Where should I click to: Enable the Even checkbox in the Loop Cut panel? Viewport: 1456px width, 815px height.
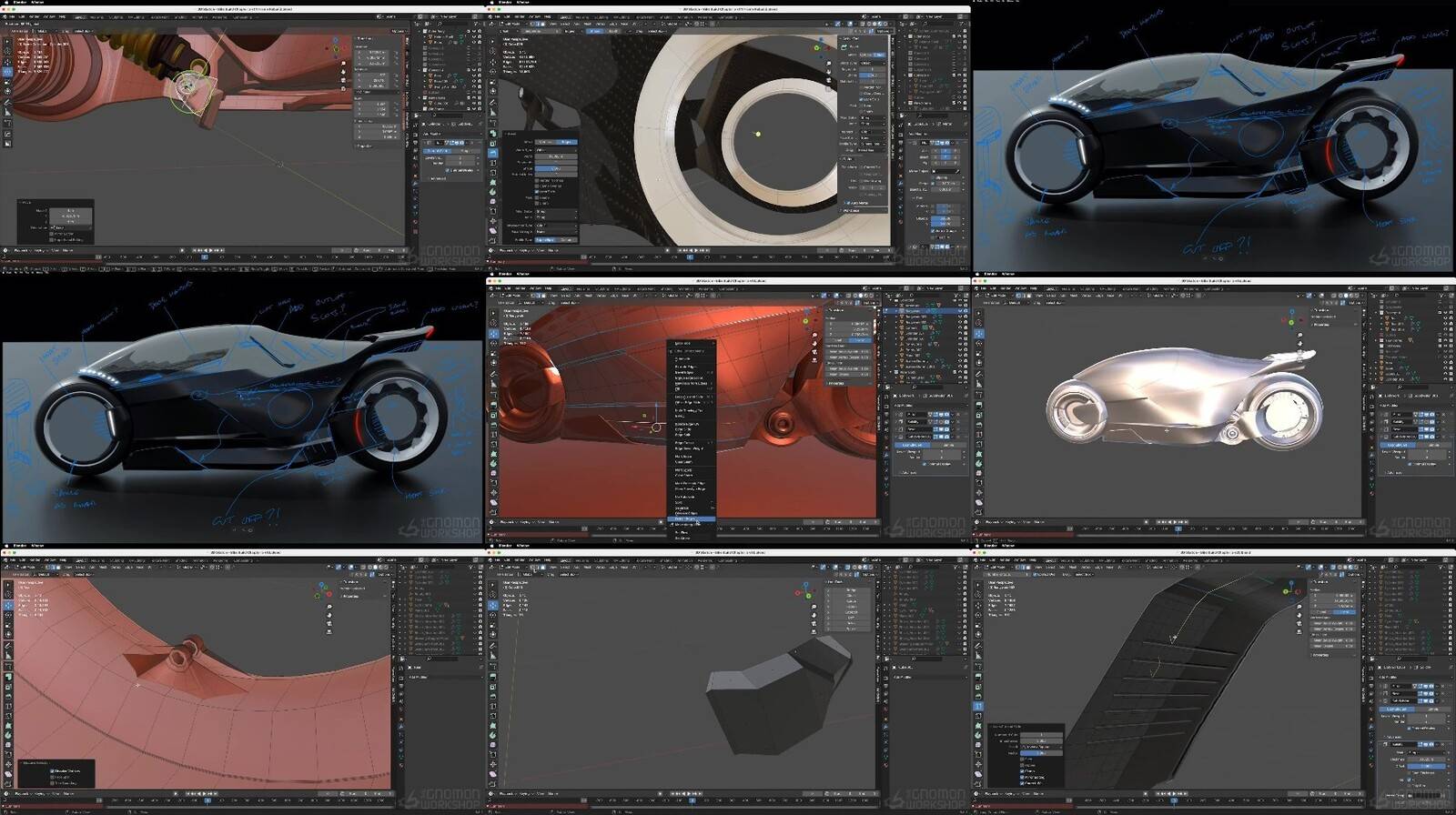click(x=1022, y=760)
